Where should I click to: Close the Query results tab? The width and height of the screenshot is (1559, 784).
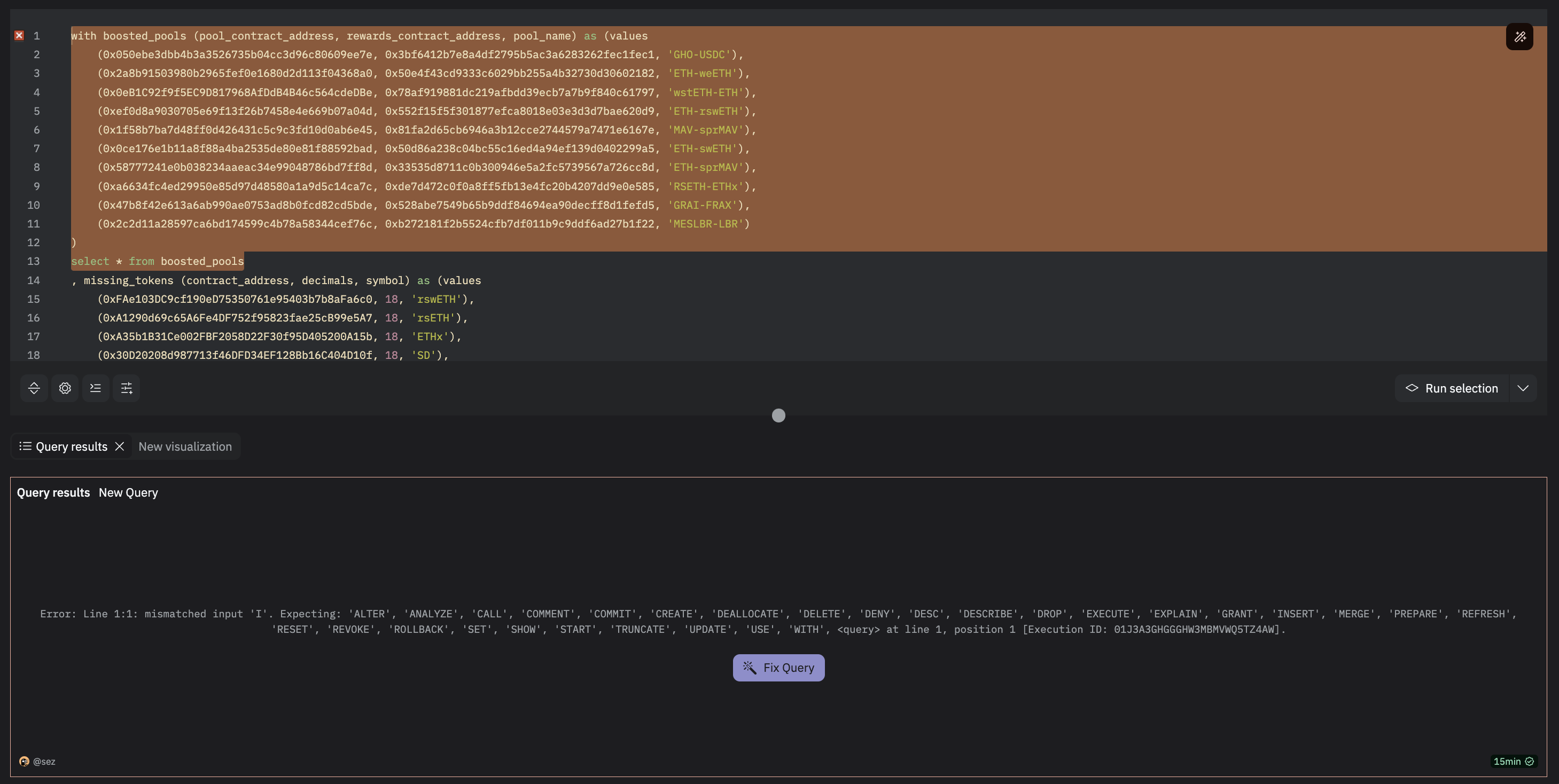[x=120, y=446]
